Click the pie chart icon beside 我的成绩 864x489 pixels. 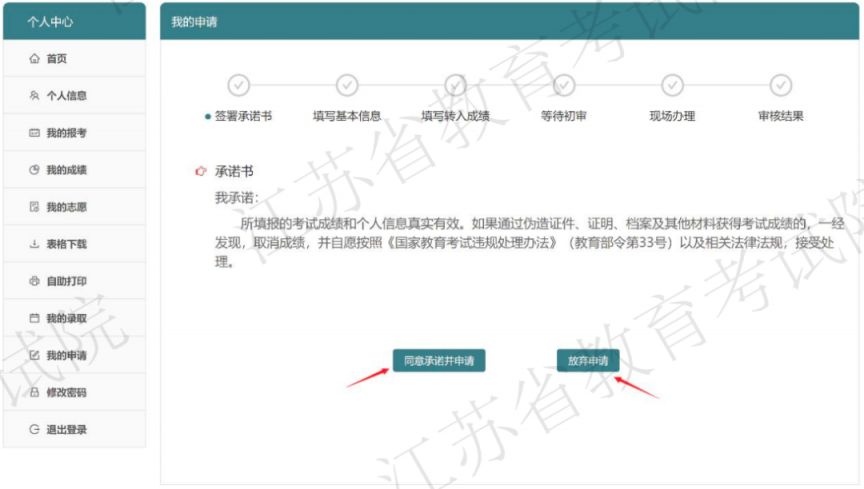click(34, 170)
